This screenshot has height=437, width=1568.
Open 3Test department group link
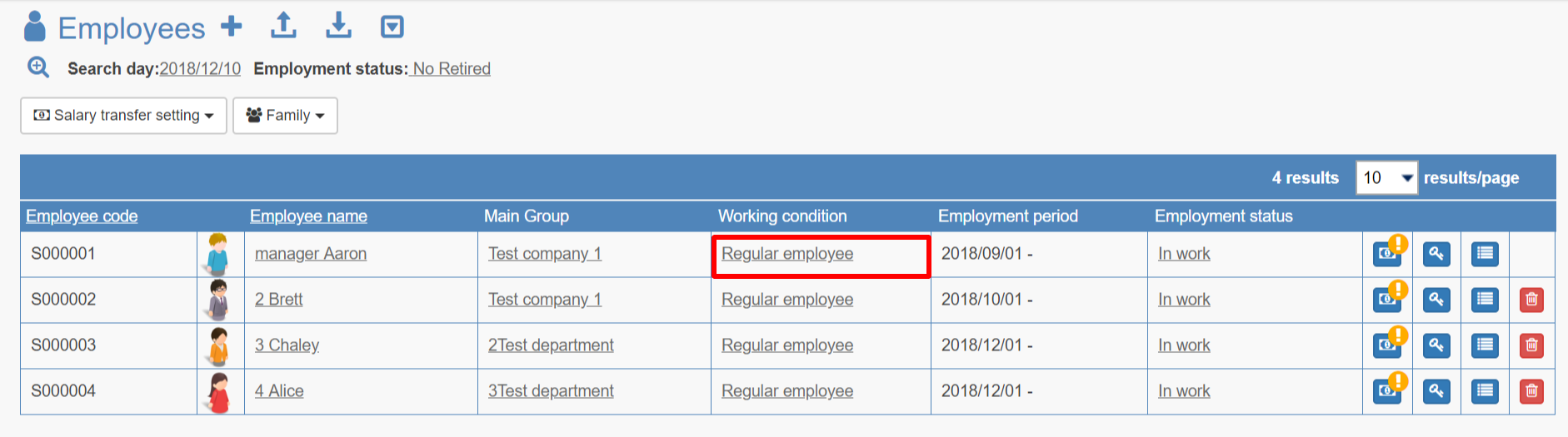pyautogui.click(x=551, y=391)
